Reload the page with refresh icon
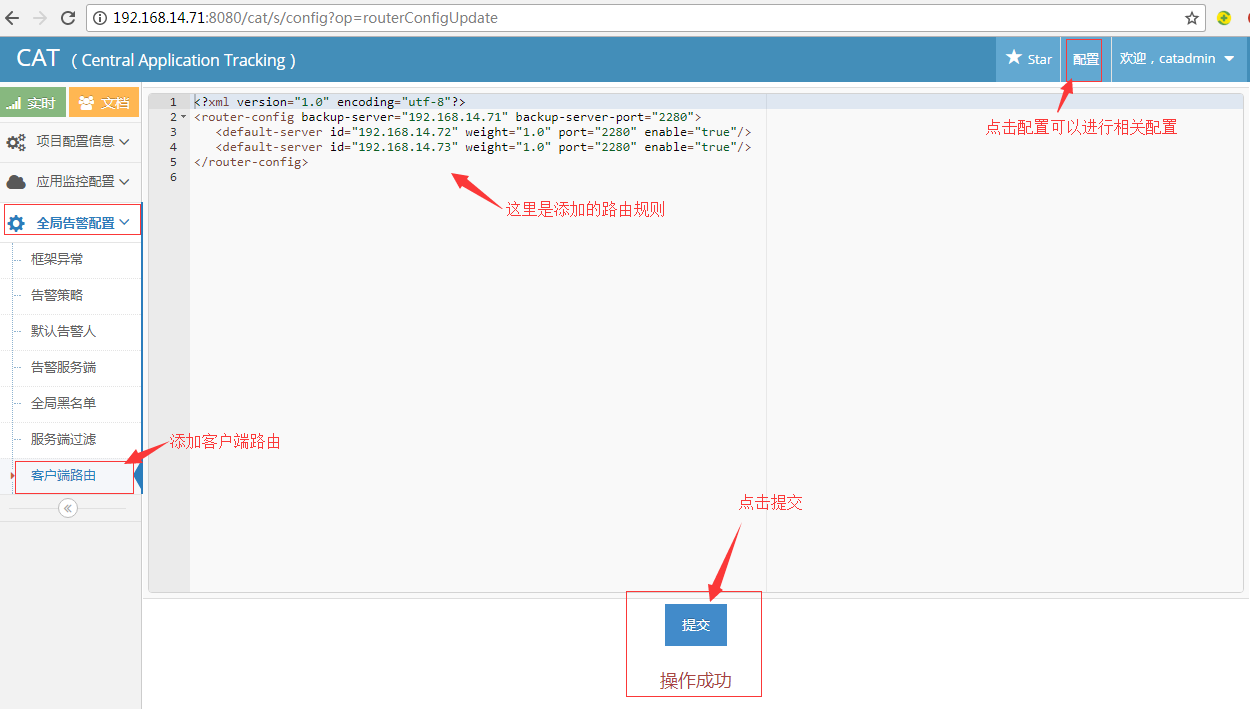The image size is (1250, 709). point(68,18)
